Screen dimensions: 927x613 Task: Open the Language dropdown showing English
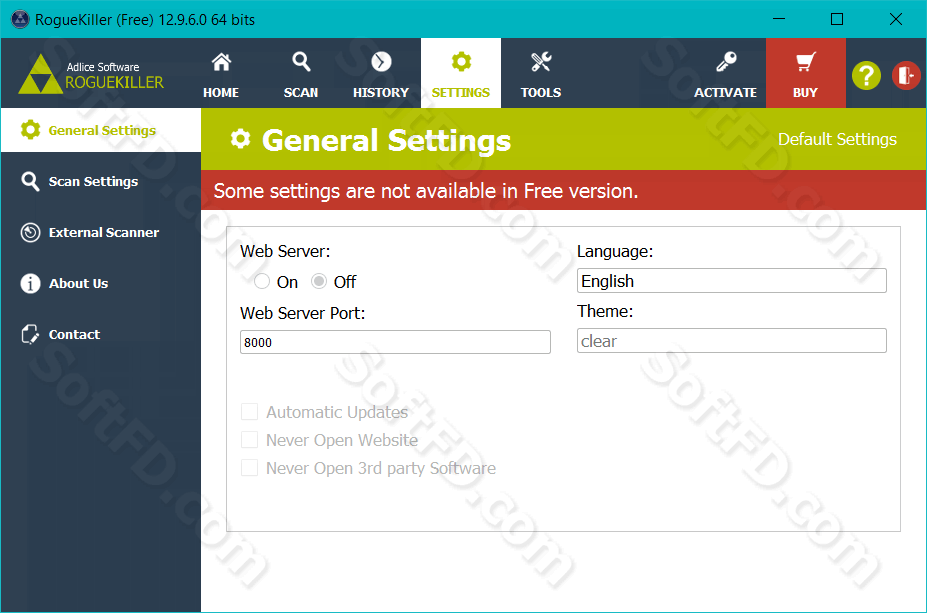pos(731,281)
